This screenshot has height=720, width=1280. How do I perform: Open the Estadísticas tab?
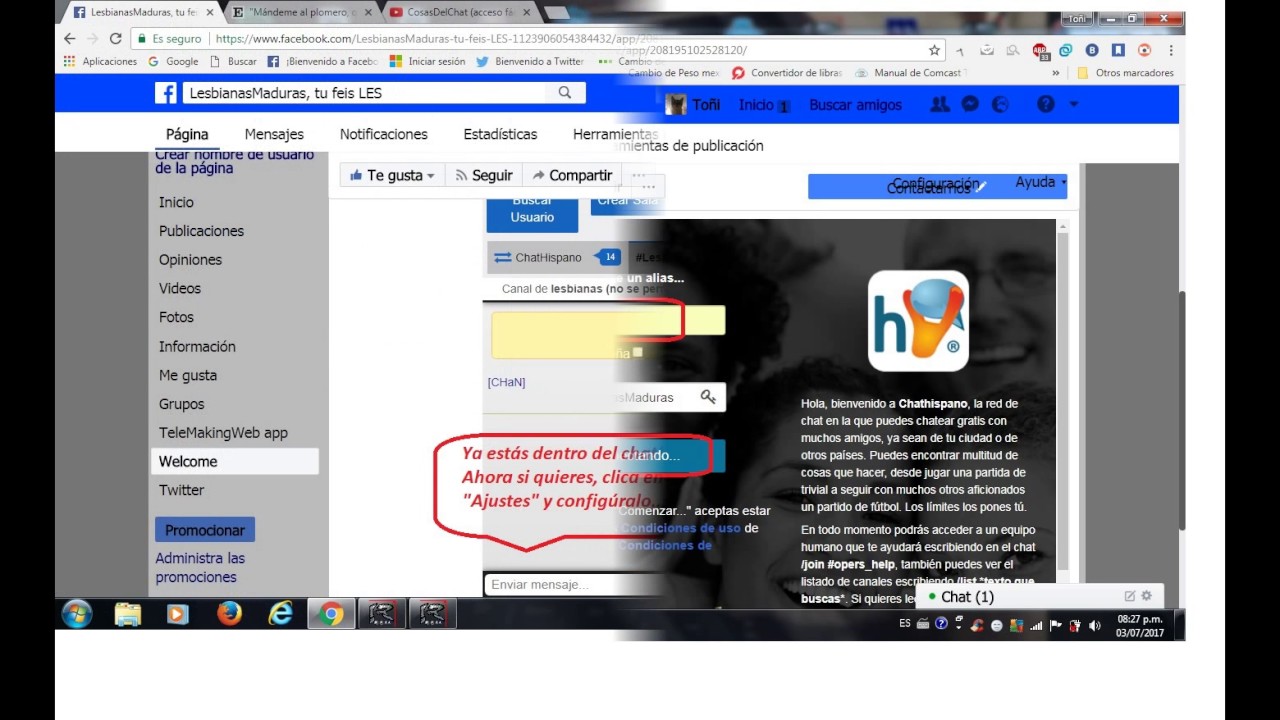[x=500, y=134]
